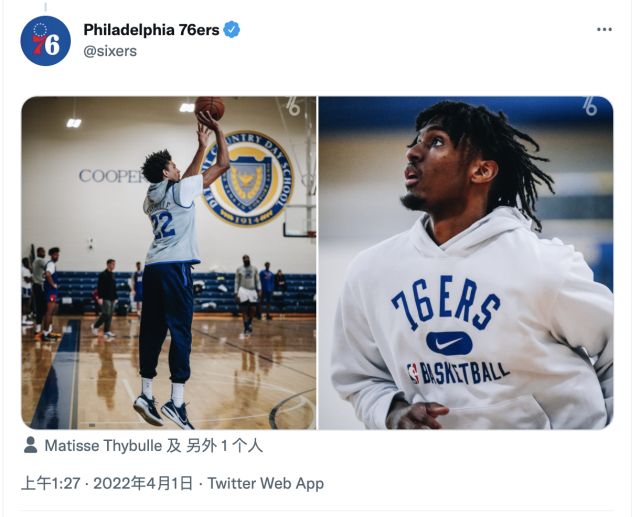641x517 pixels.
Task: Click the blue verified badge
Action: 232,30
